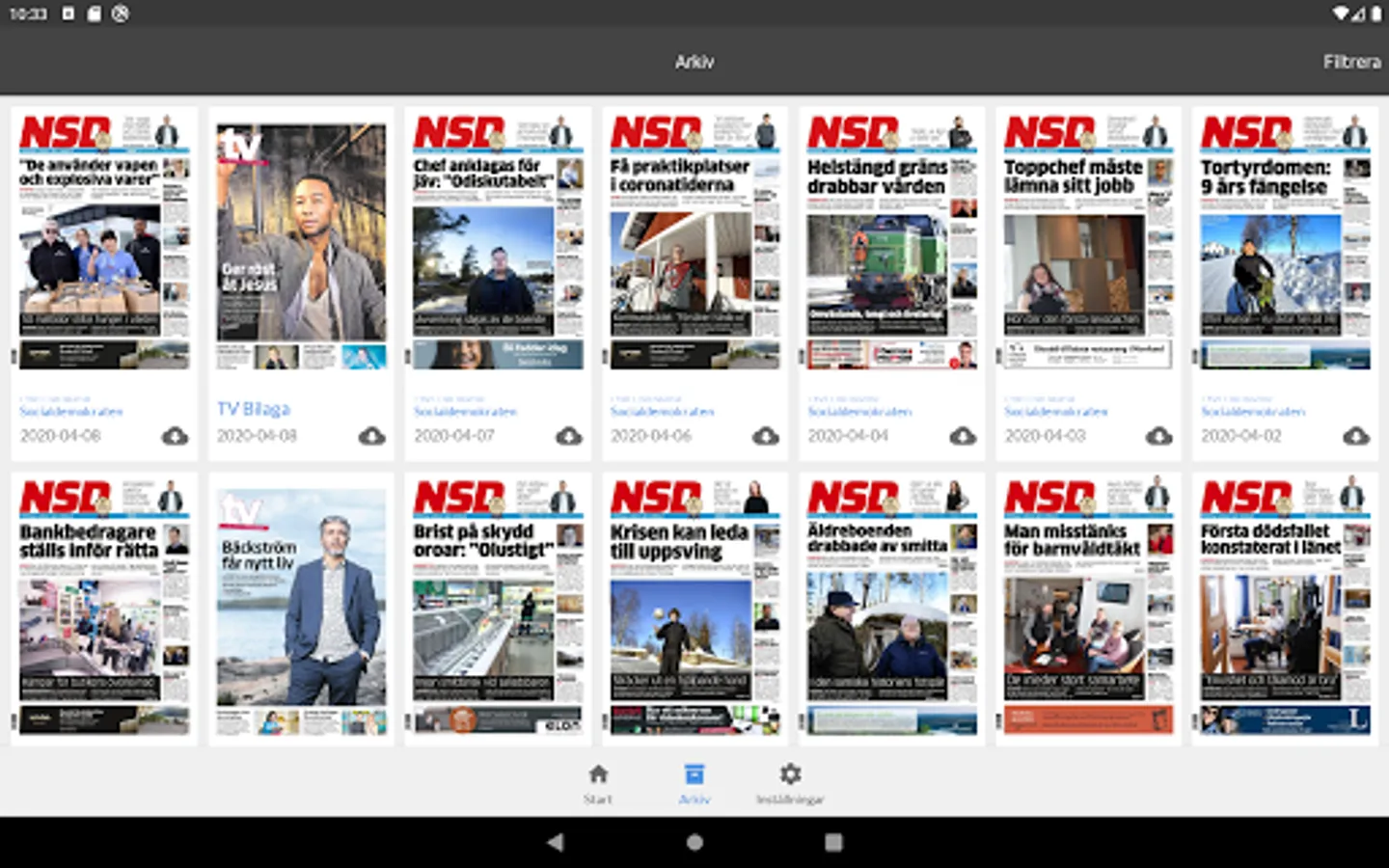Select the date text 2020-04-02
Screen dimensions: 1389x868
point(1241,436)
